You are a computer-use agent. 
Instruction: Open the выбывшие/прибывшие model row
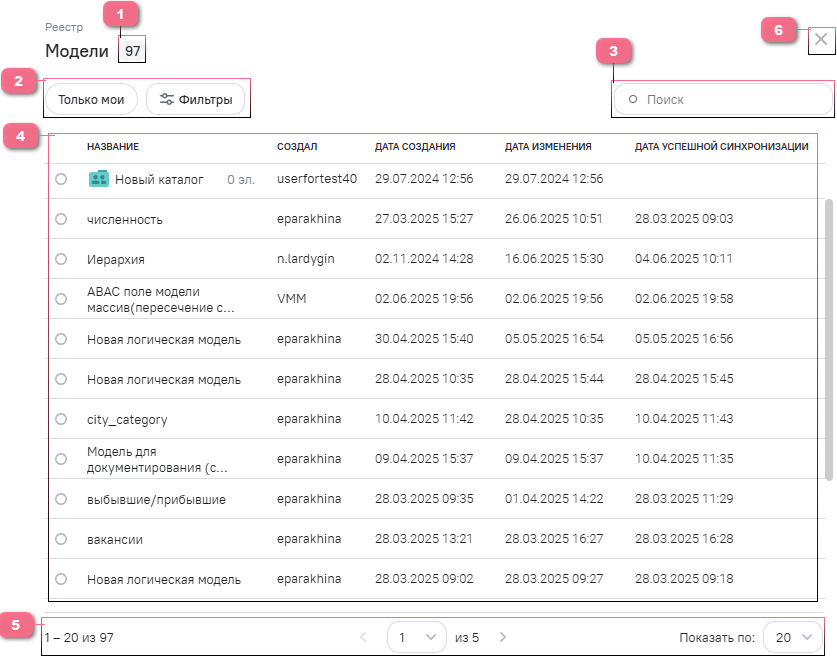coord(156,499)
